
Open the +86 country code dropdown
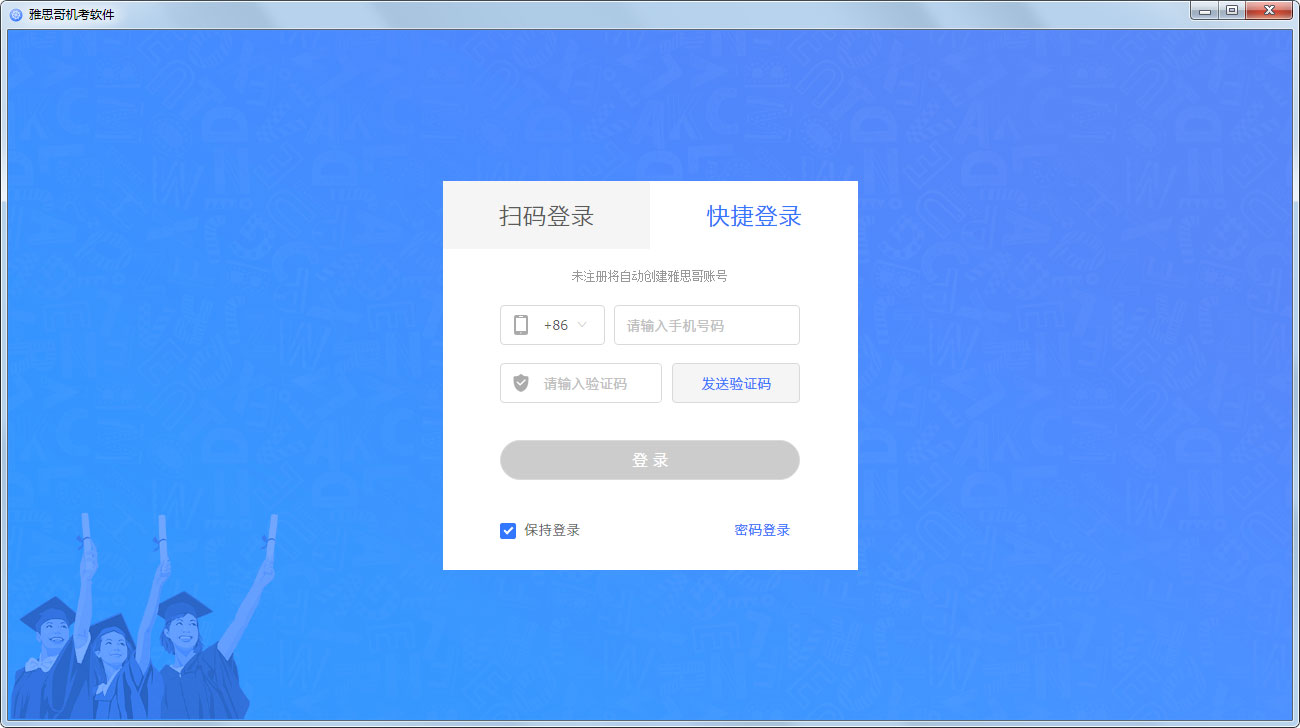pos(555,325)
